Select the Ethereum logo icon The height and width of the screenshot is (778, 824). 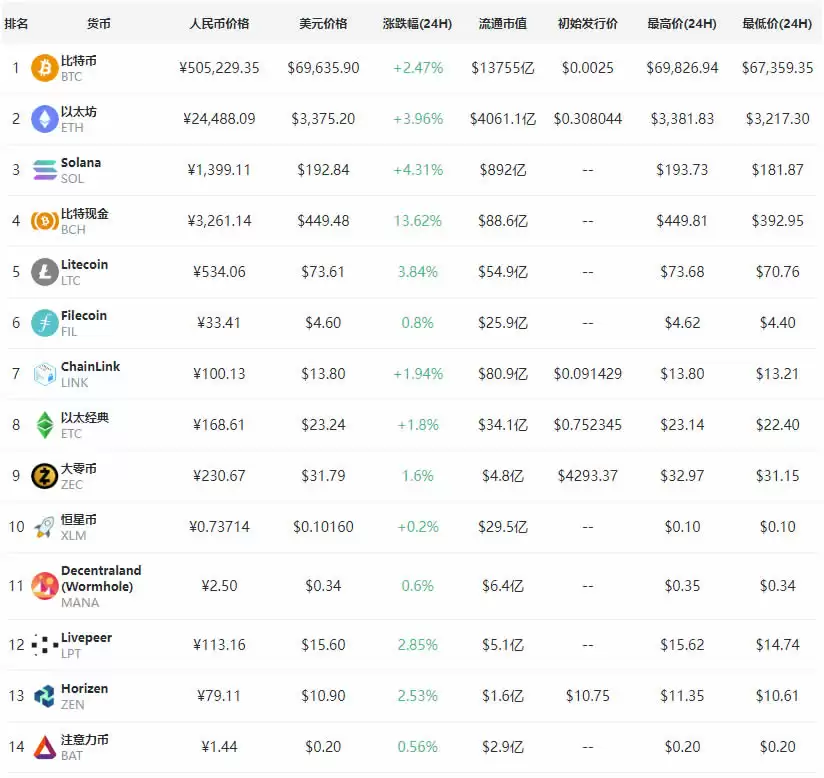pyautogui.click(x=44, y=118)
